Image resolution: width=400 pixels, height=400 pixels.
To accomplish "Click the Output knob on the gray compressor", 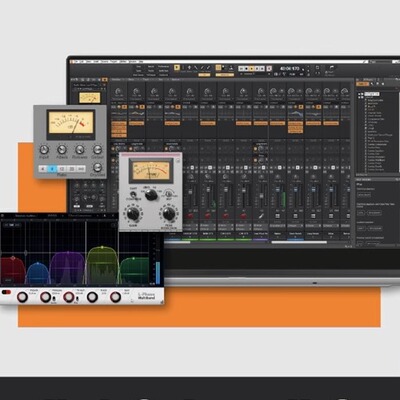I will pyautogui.click(x=97, y=150).
